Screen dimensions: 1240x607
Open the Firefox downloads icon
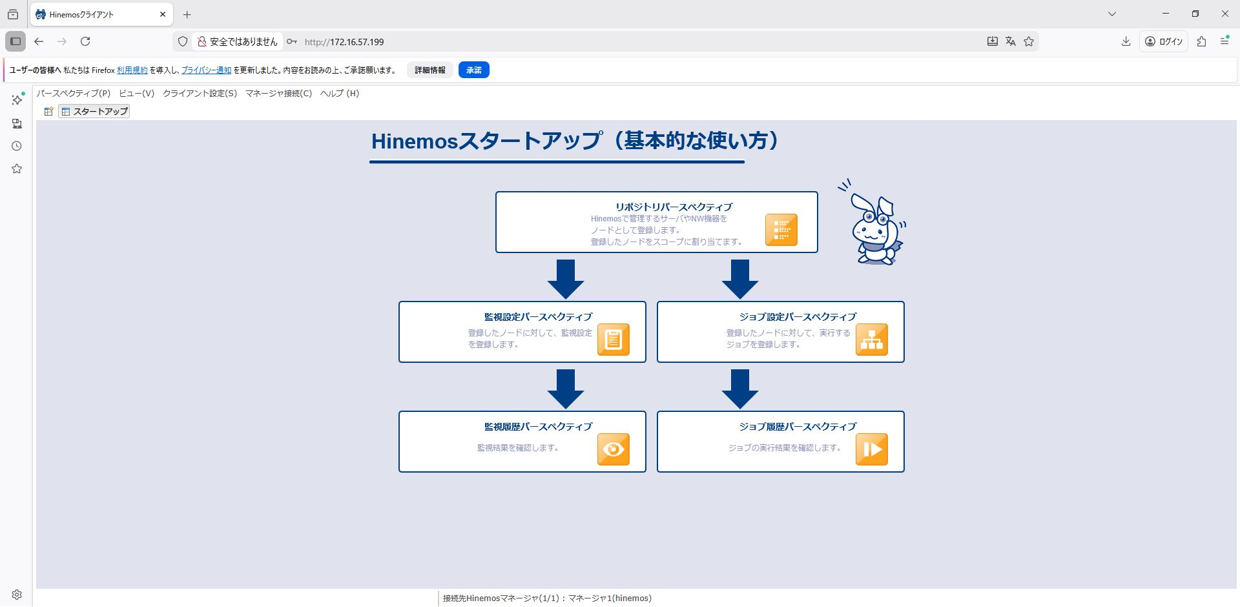pyautogui.click(x=1125, y=42)
